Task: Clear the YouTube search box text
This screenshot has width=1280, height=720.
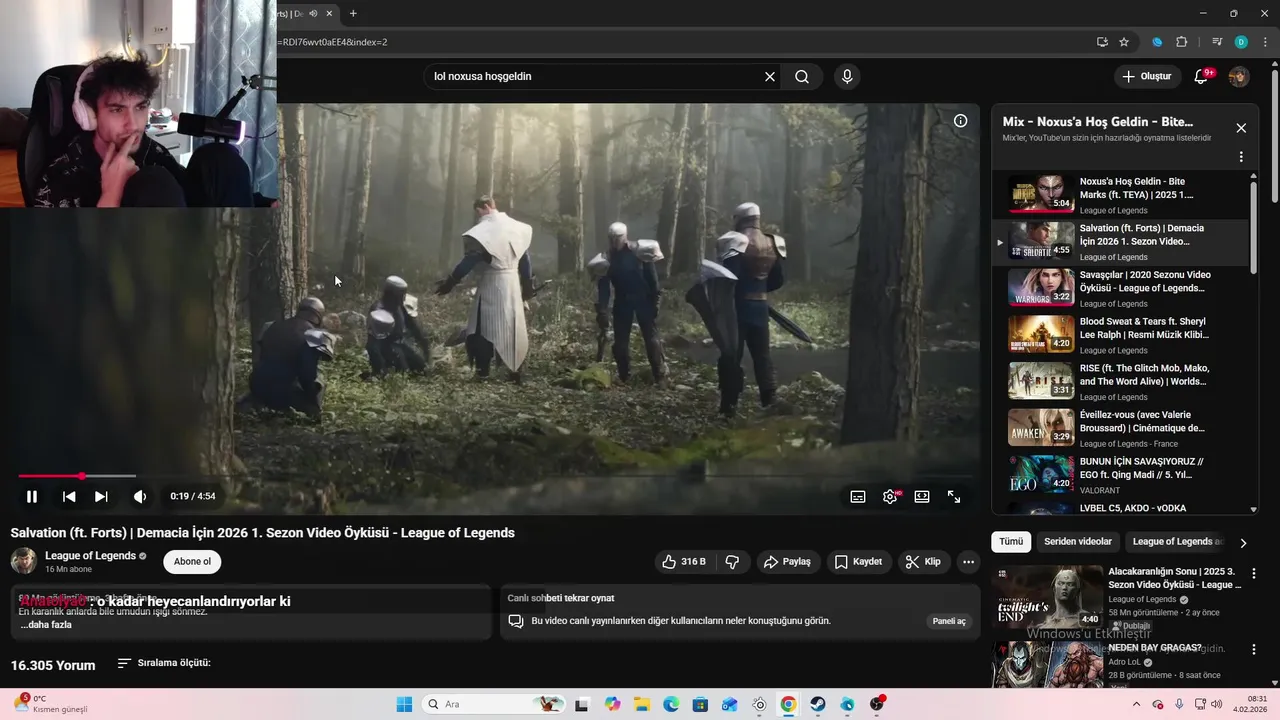Action: point(770,76)
